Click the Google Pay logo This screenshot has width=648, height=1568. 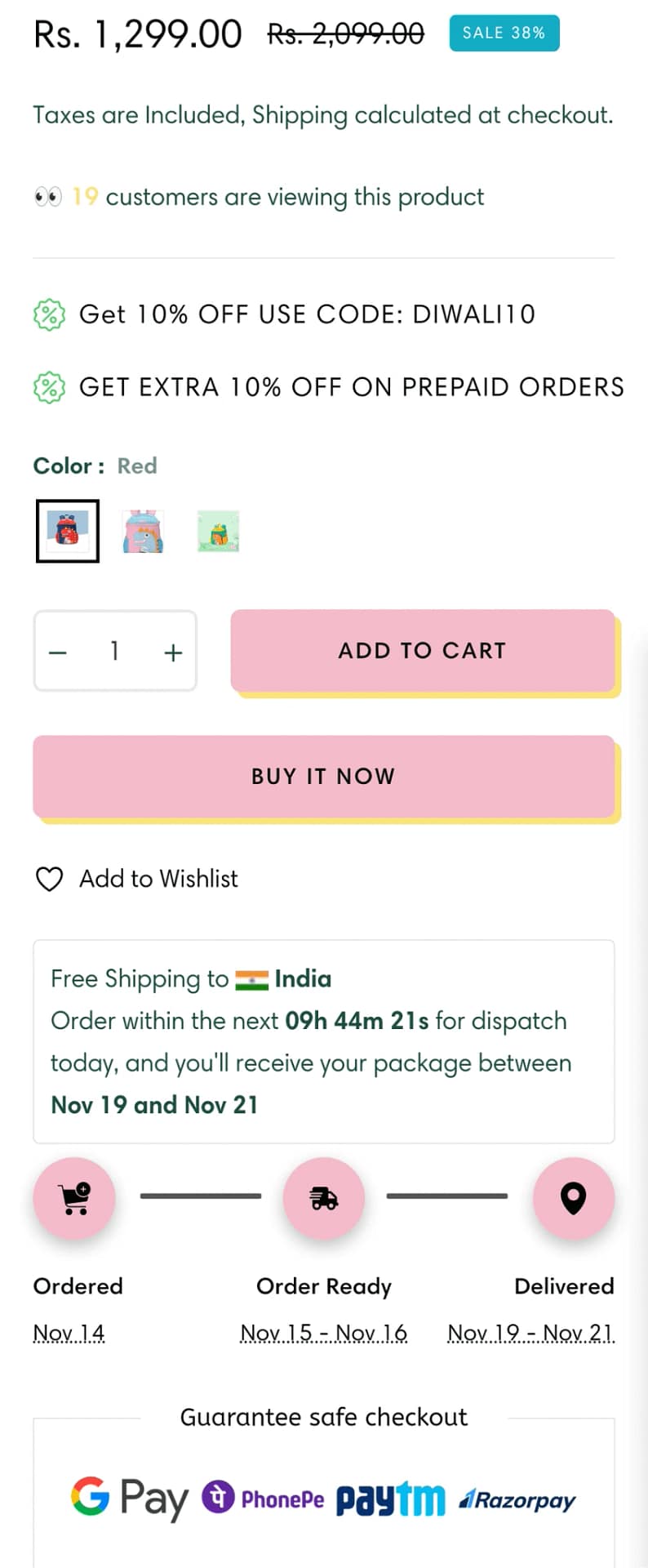129,1499
